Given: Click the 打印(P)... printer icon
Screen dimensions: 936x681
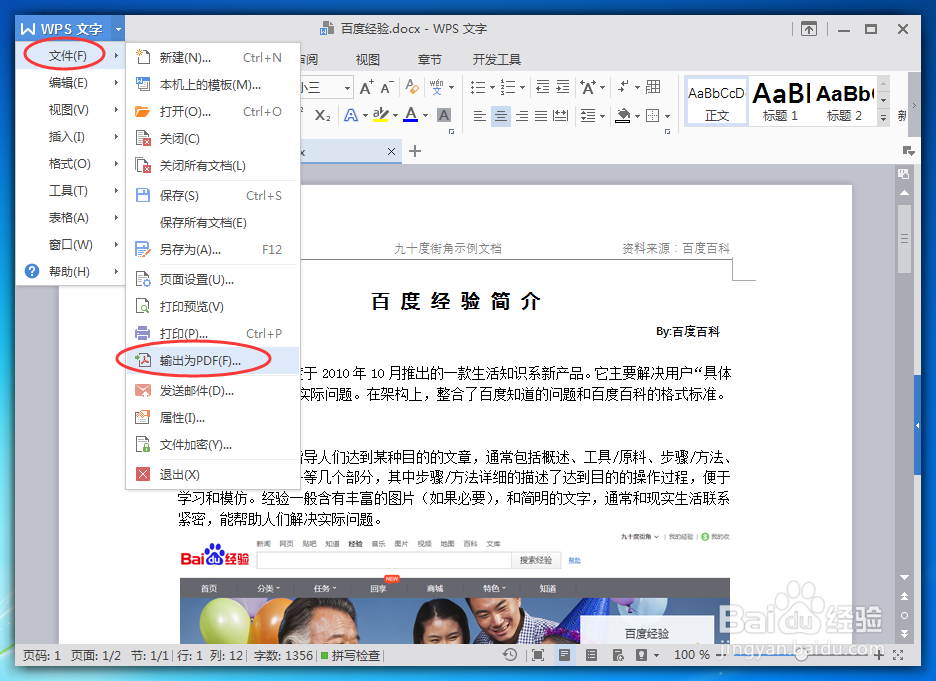Looking at the screenshot, I should (x=143, y=333).
